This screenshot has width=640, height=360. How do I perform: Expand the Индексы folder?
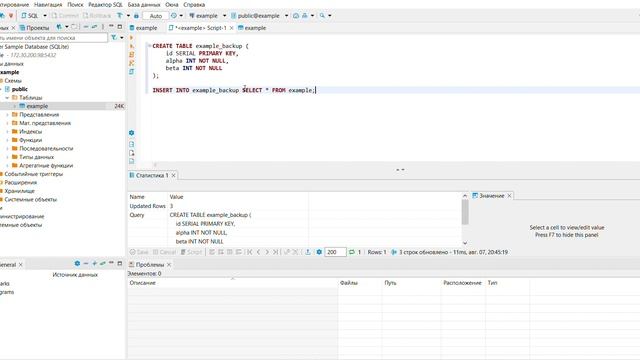click(x=7, y=131)
